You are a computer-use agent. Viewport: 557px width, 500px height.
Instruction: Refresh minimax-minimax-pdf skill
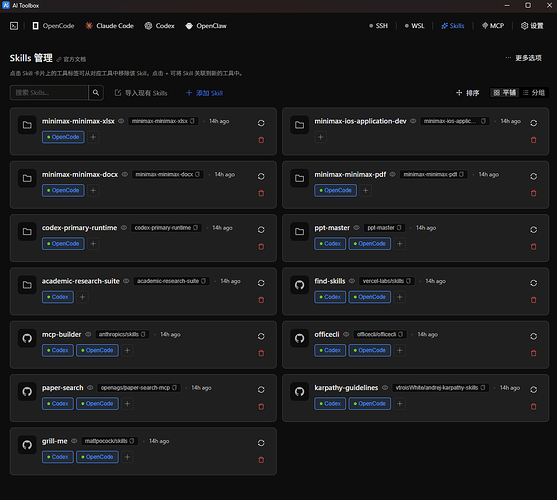coord(534,176)
